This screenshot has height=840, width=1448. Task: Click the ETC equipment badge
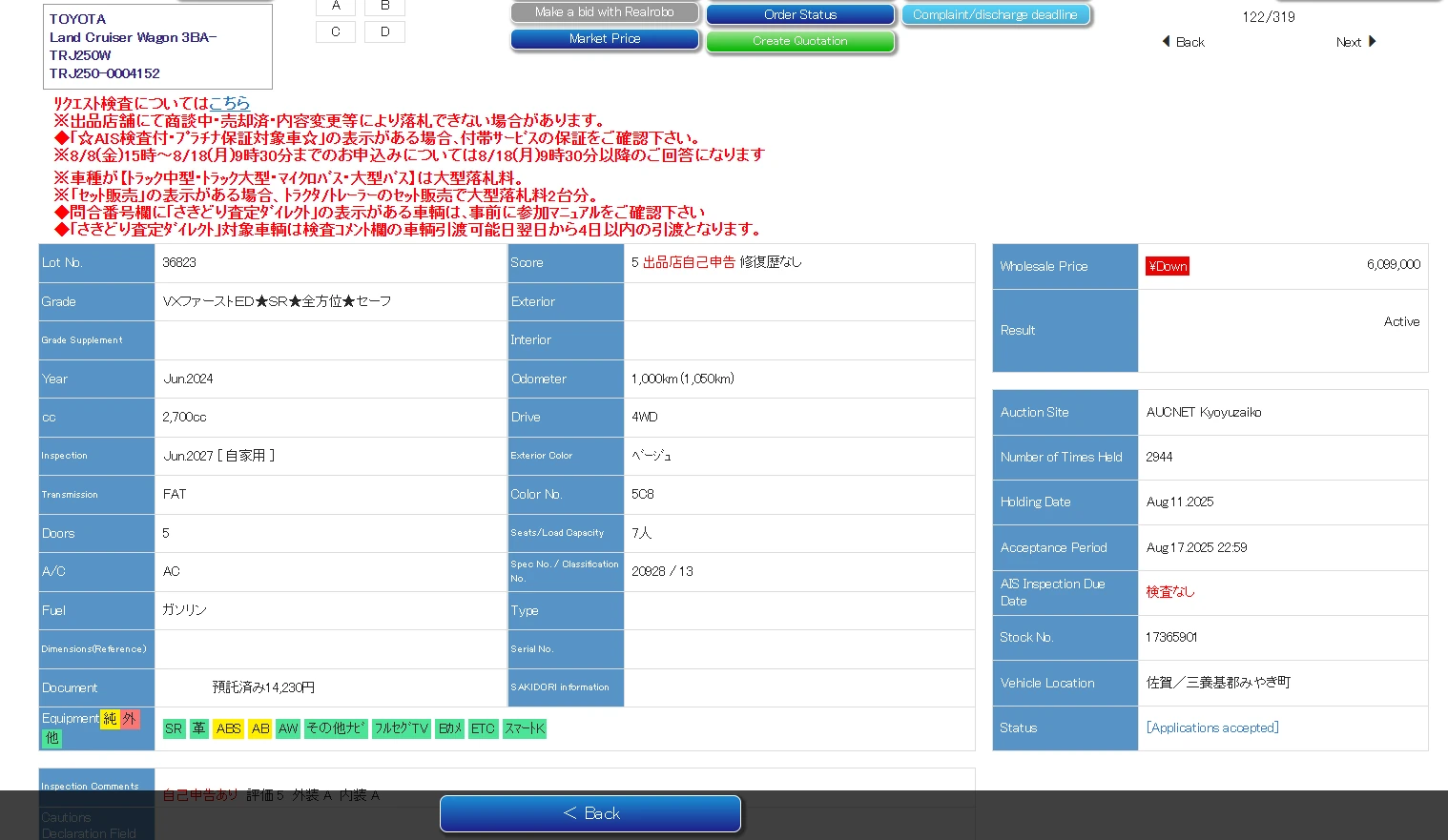483,728
